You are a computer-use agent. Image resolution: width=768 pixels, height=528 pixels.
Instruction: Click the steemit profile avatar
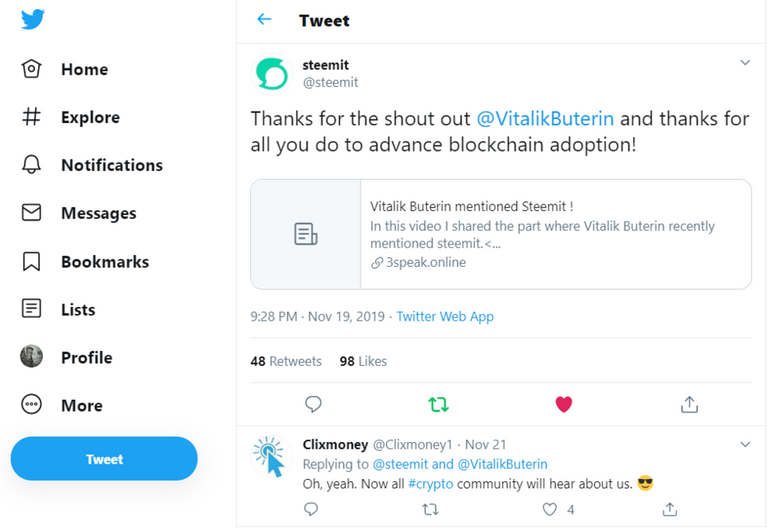[270, 73]
